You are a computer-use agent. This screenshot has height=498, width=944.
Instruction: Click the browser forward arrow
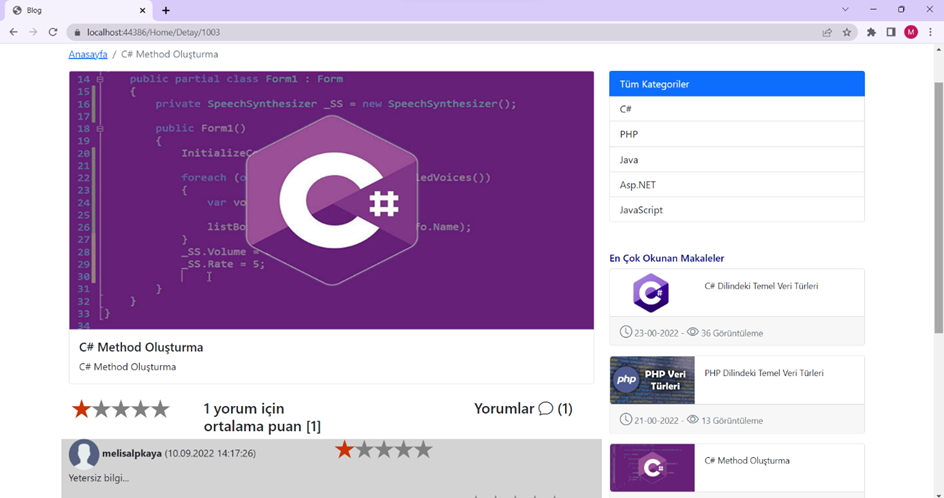(x=33, y=32)
